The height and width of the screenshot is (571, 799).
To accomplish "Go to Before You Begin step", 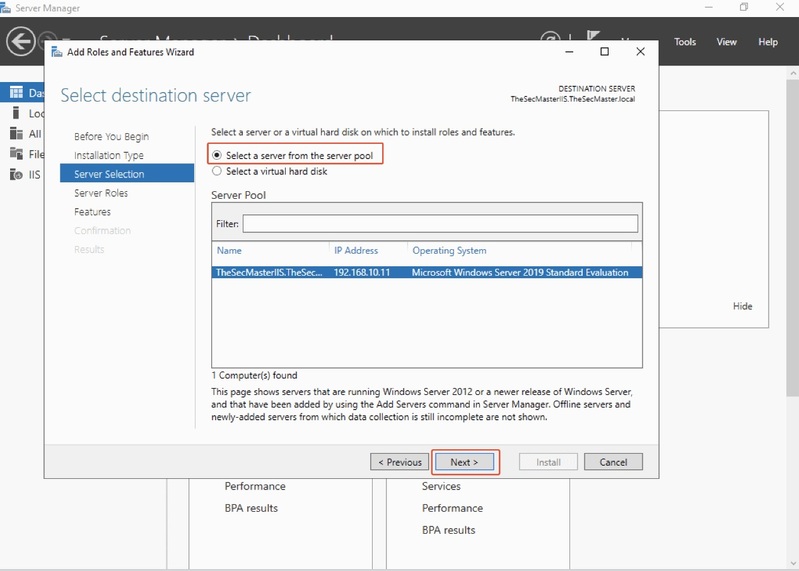I will 112,137.
